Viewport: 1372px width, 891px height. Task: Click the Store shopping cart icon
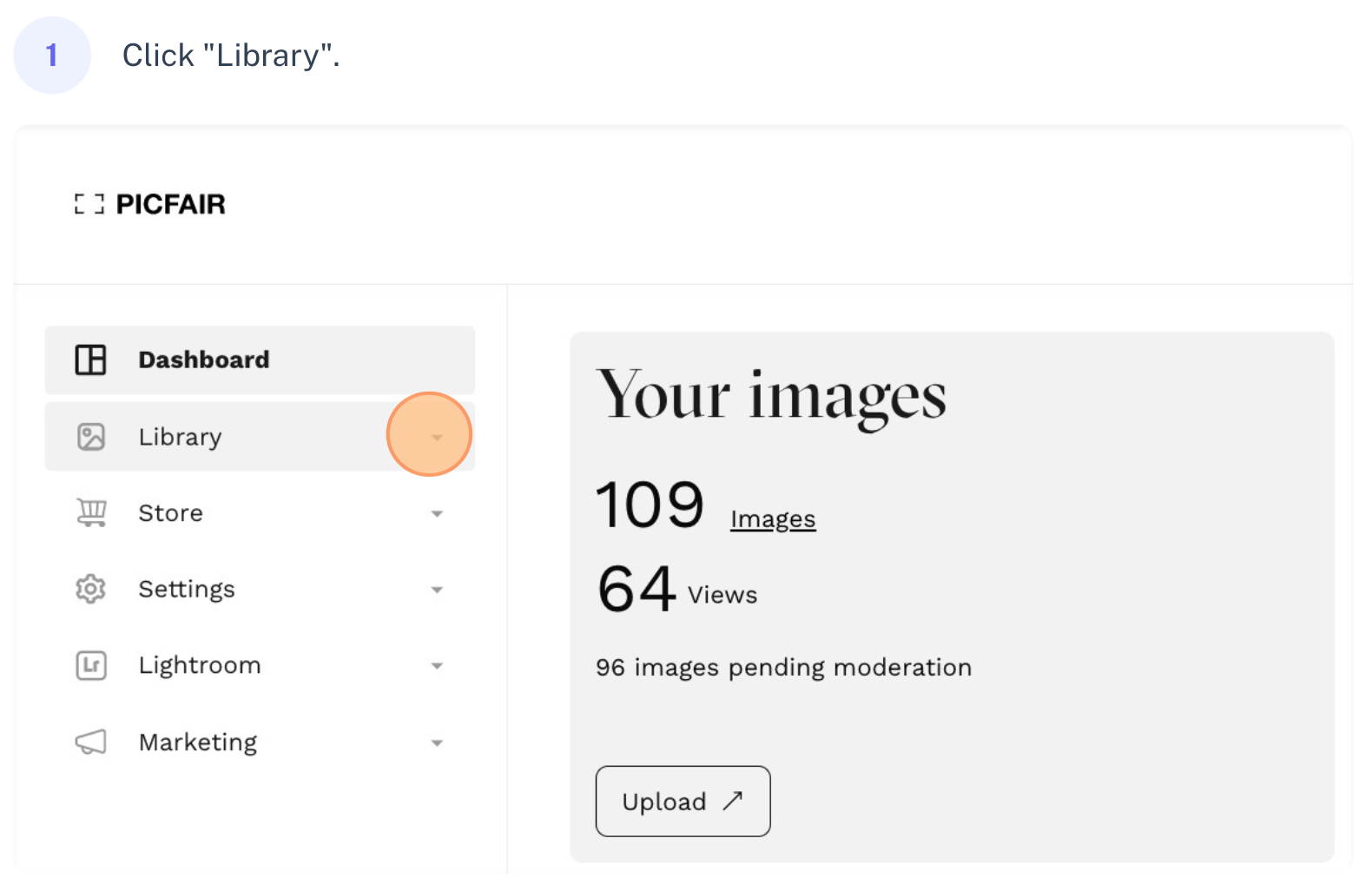click(x=91, y=512)
